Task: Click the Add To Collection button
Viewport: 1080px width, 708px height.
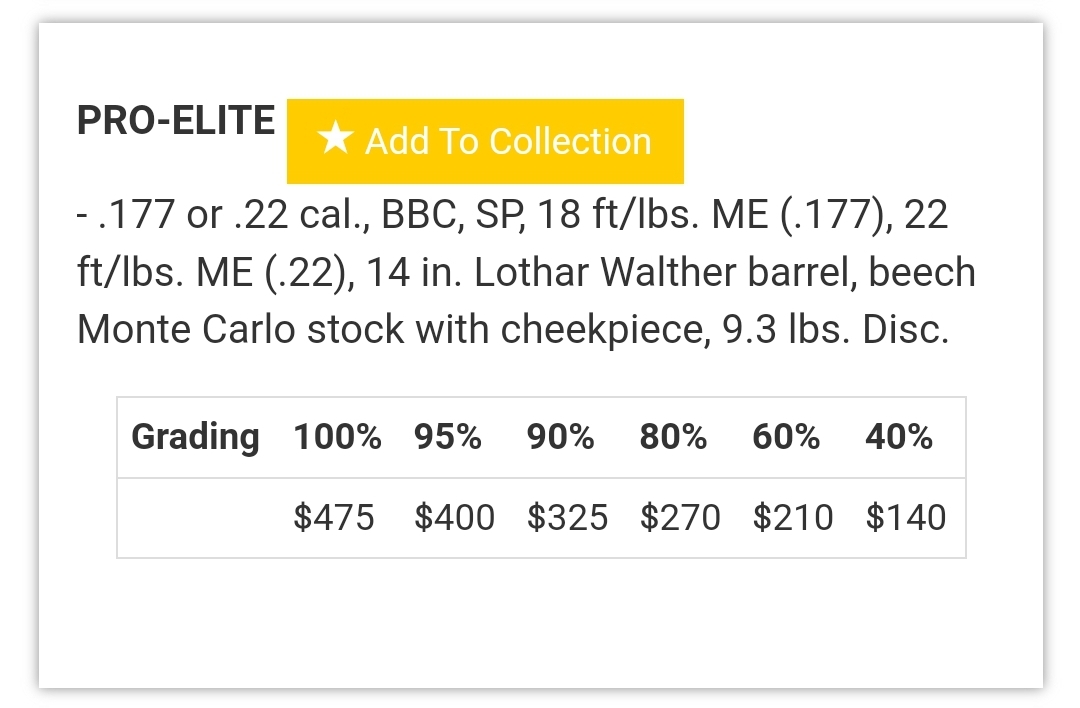Action: click(485, 141)
